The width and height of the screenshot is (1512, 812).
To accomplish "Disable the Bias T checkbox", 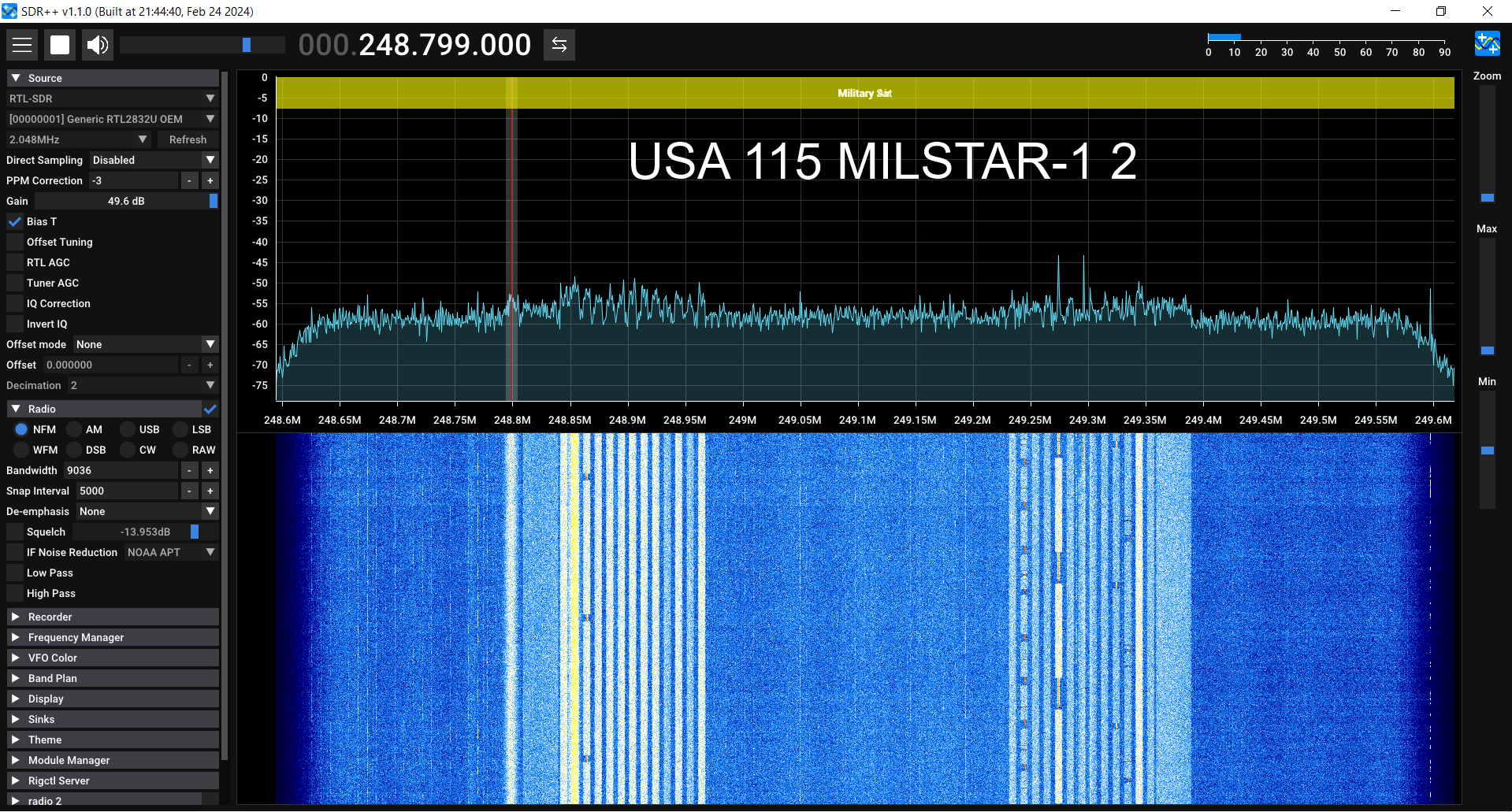I will [15, 221].
